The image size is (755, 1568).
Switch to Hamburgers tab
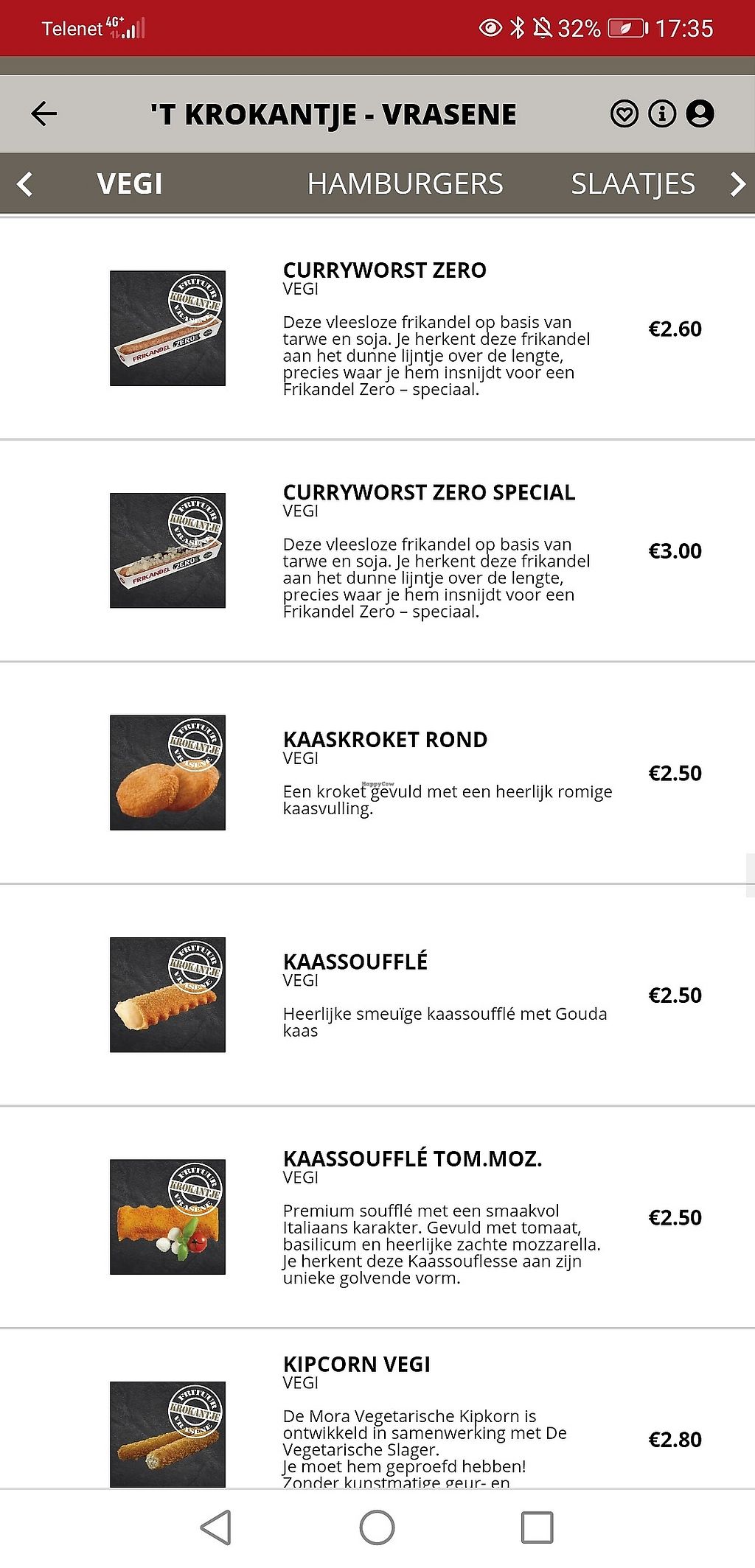click(x=405, y=183)
